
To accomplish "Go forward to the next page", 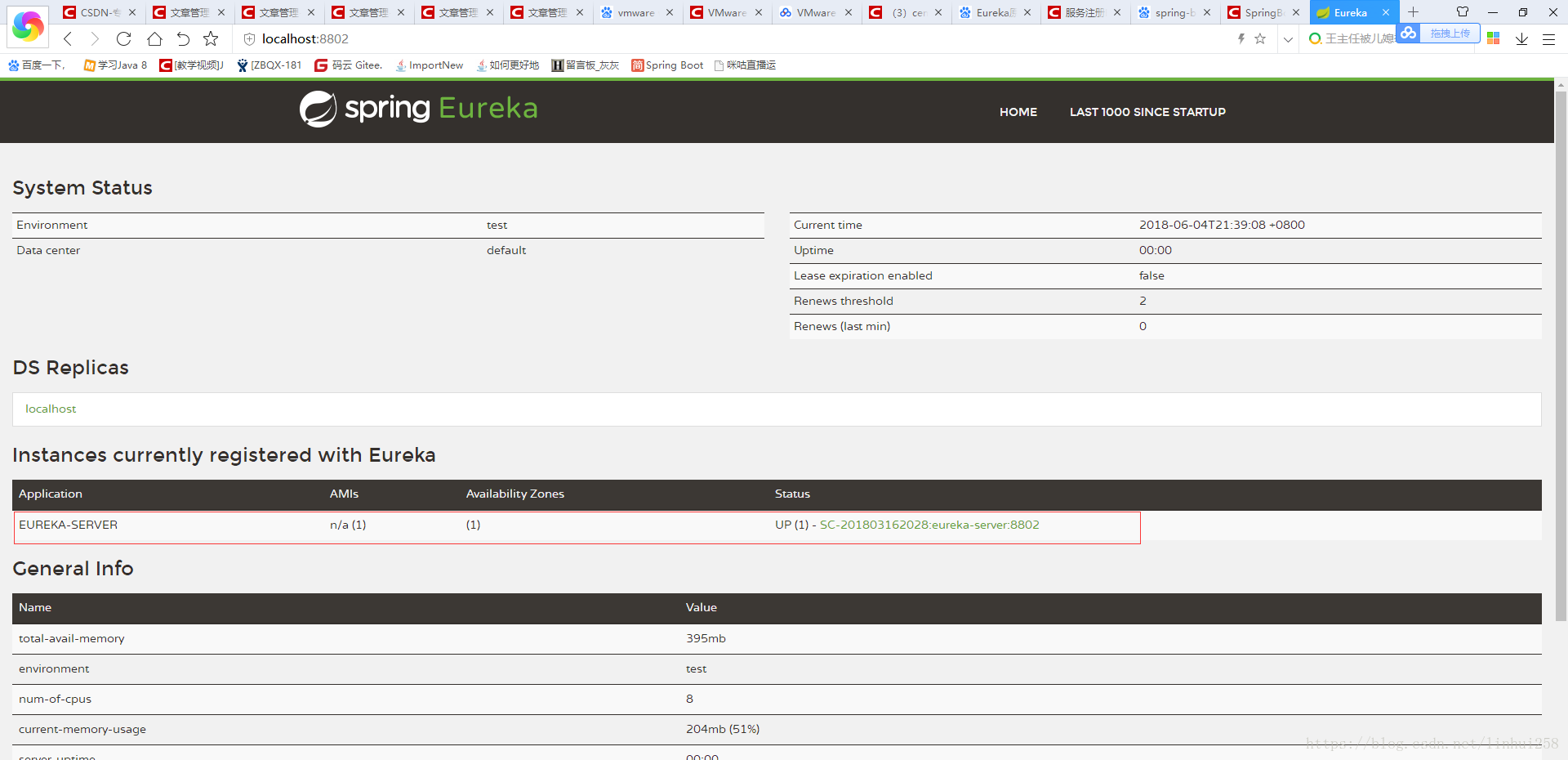I will coord(95,38).
